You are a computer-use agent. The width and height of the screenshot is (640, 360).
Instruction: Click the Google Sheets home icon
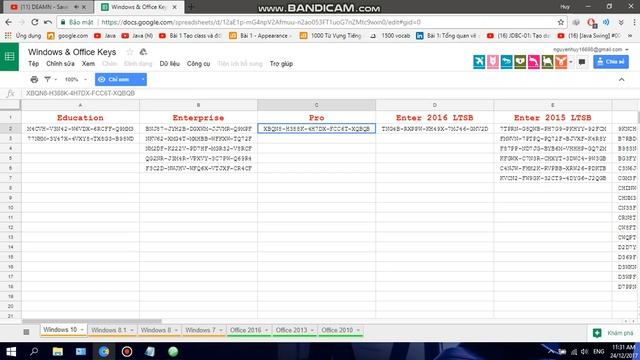click(9, 57)
